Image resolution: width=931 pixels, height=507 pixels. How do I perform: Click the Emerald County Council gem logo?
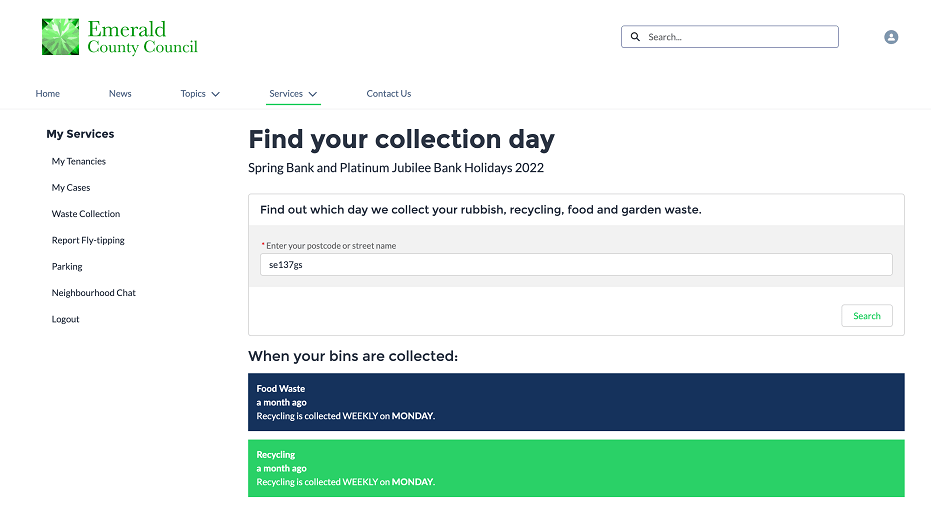pyautogui.click(x=60, y=37)
